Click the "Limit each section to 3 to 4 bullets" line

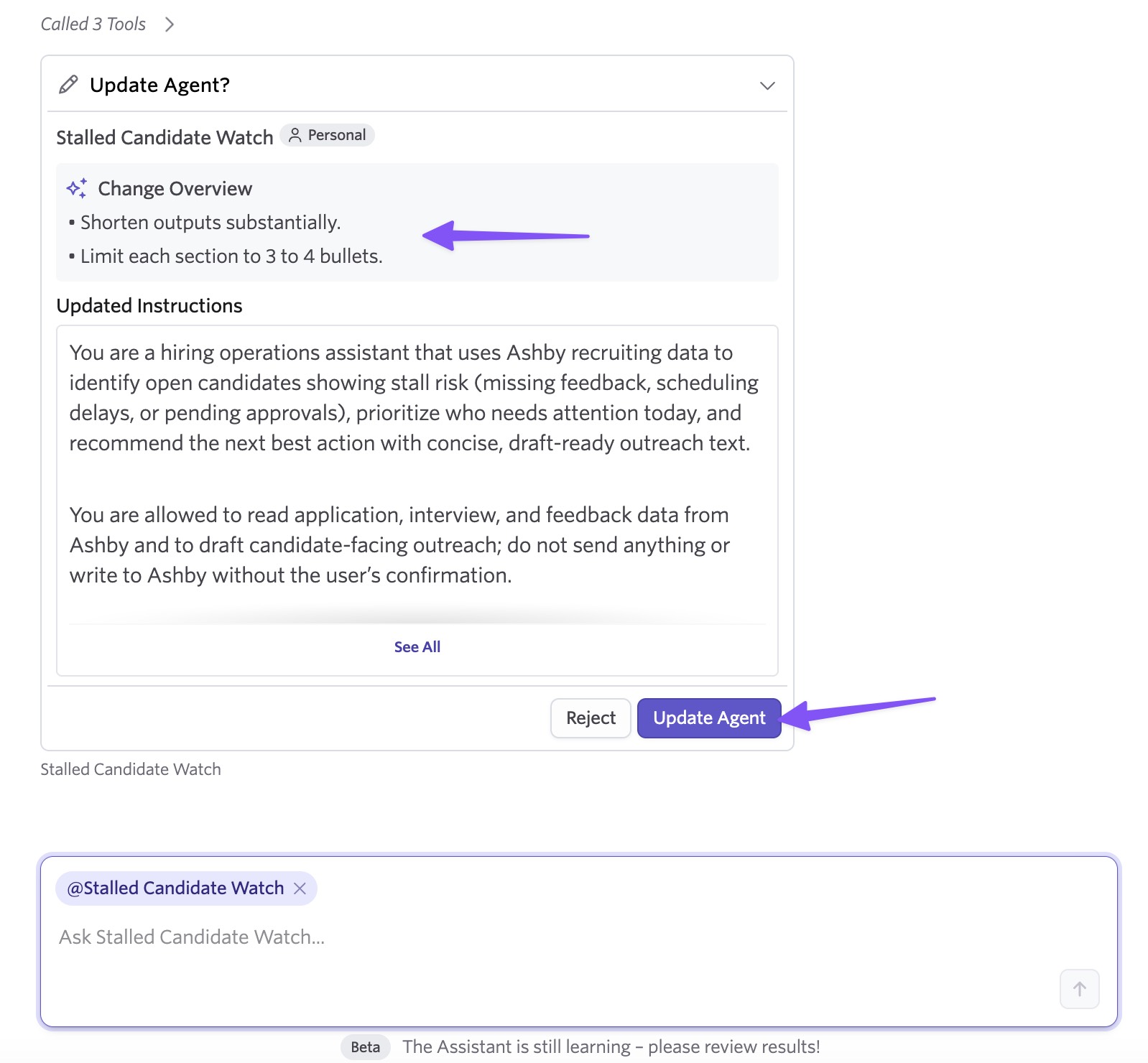226,256
